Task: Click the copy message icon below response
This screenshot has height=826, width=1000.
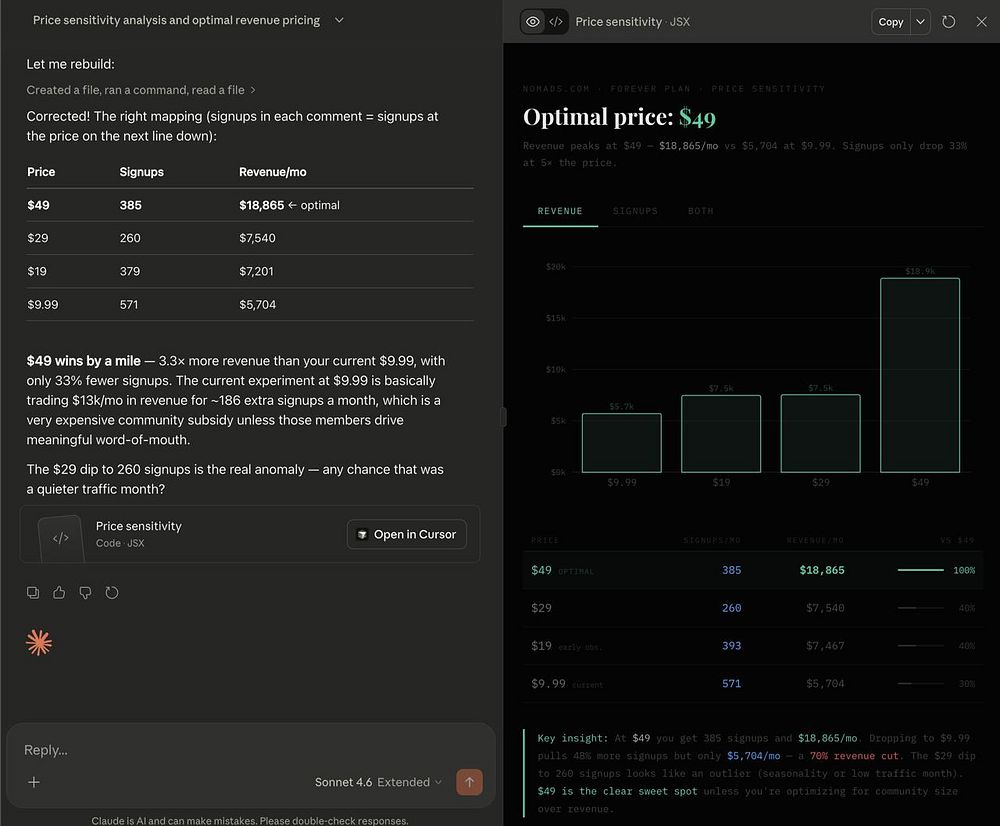Action: click(33, 592)
